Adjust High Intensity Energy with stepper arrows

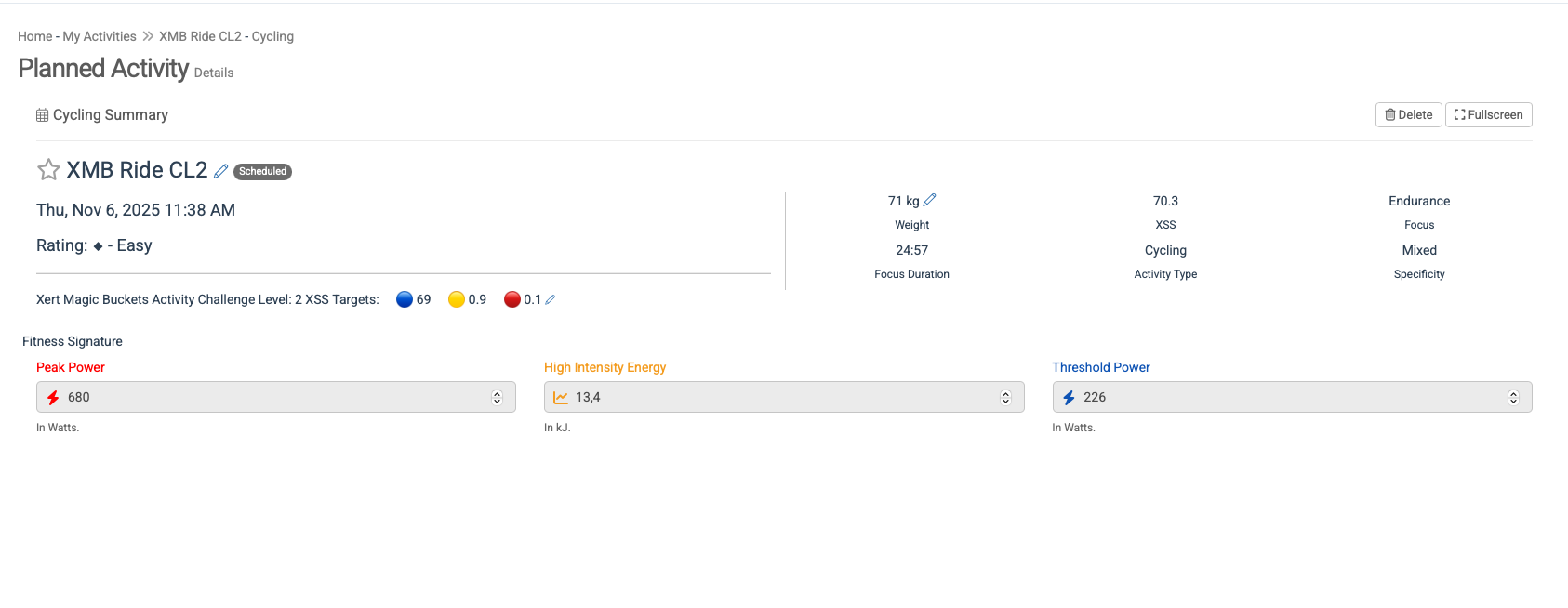1005,397
